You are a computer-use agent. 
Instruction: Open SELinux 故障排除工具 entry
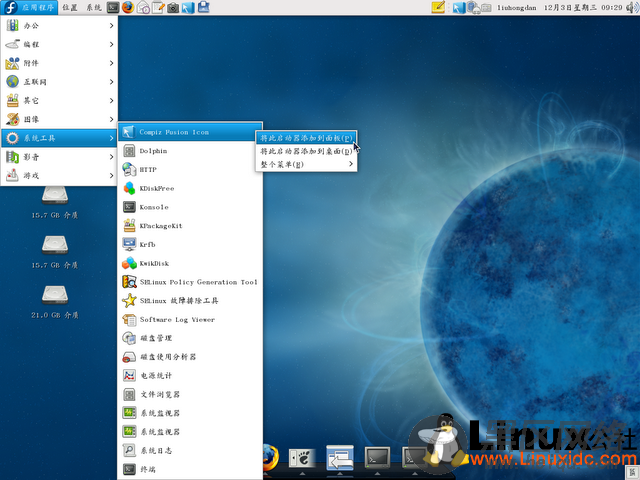pos(190,301)
